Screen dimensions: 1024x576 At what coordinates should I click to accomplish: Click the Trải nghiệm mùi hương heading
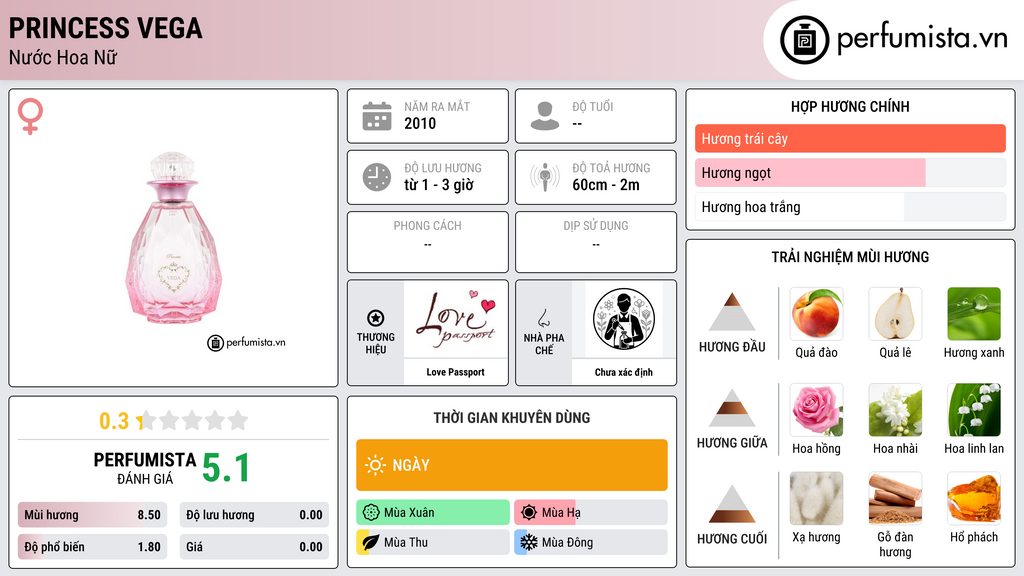[x=850, y=257]
